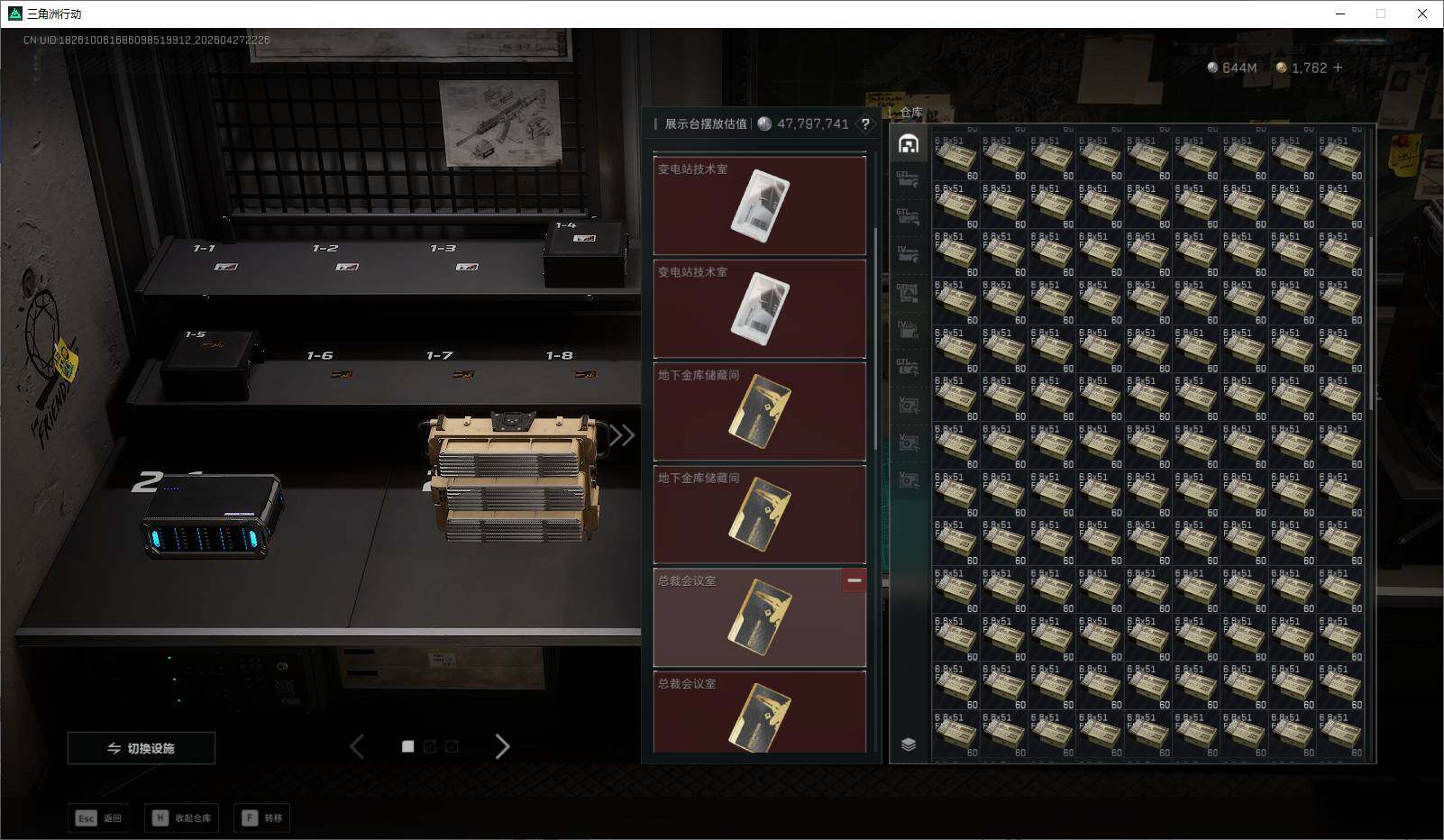Switch to the second page indicator
Viewport: 1444px width, 840px height.
click(430, 746)
